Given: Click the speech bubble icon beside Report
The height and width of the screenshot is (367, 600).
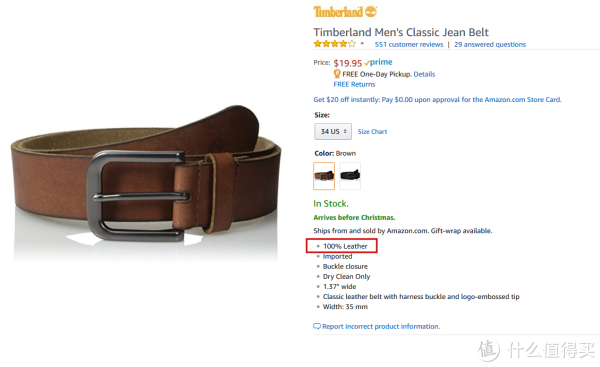Looking at the screenshot, I should (317, 326).
